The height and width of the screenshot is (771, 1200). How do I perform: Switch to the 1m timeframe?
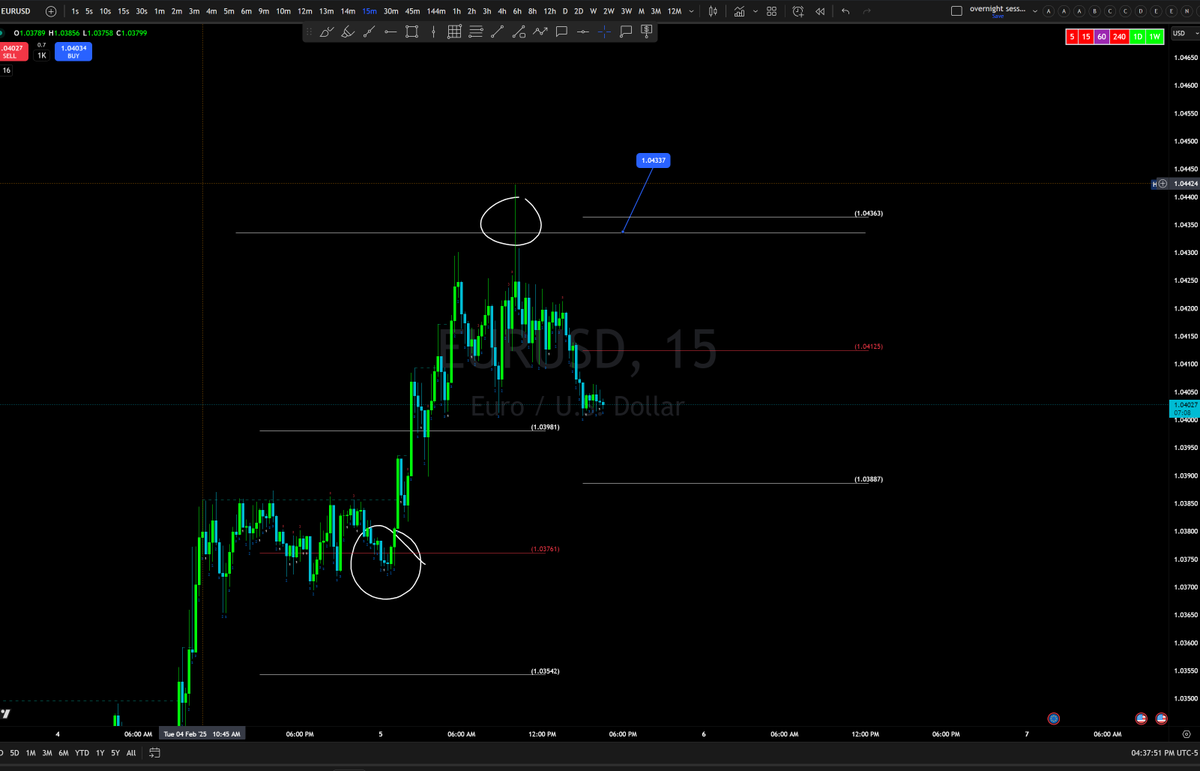pos(159,11)
